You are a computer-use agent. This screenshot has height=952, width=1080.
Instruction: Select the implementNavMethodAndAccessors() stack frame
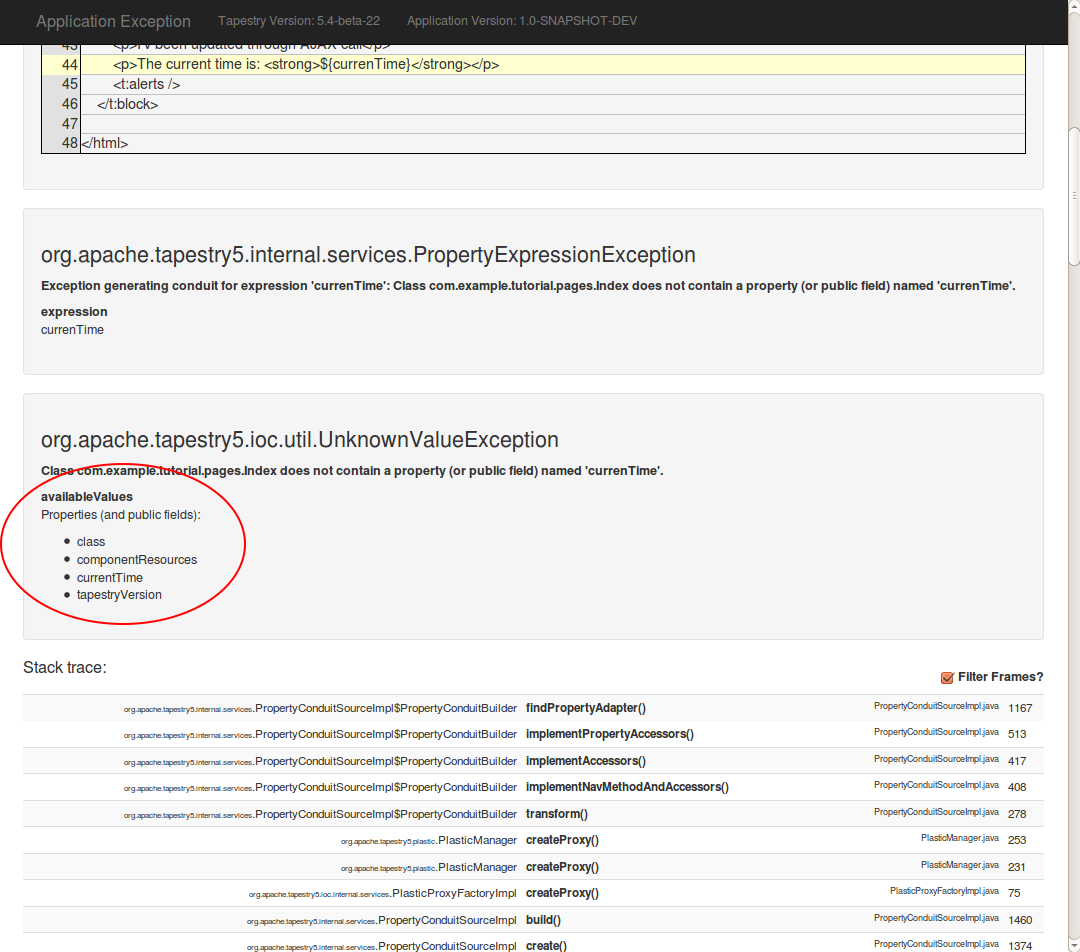tap(627, 787)
